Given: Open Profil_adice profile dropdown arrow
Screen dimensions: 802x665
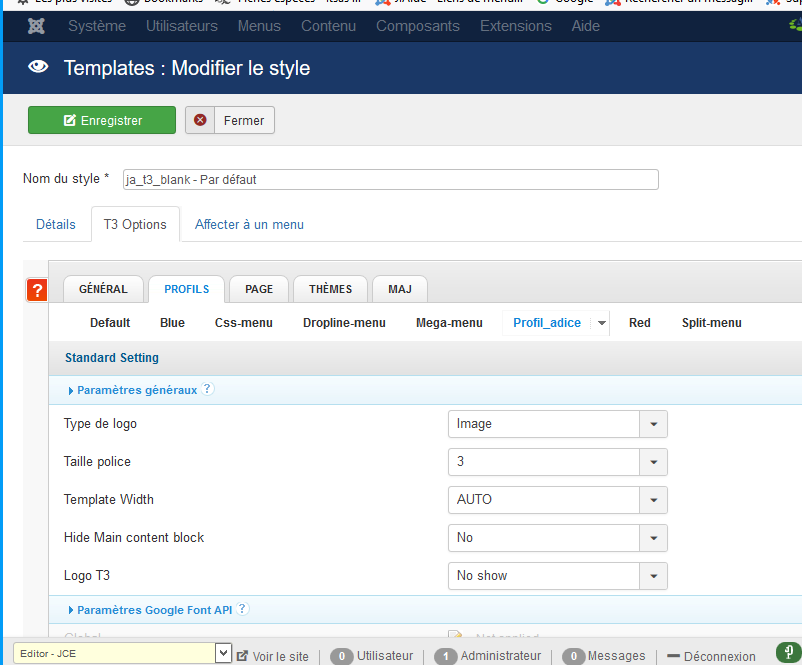Looking at the screenshot, I should coord(601,323).
